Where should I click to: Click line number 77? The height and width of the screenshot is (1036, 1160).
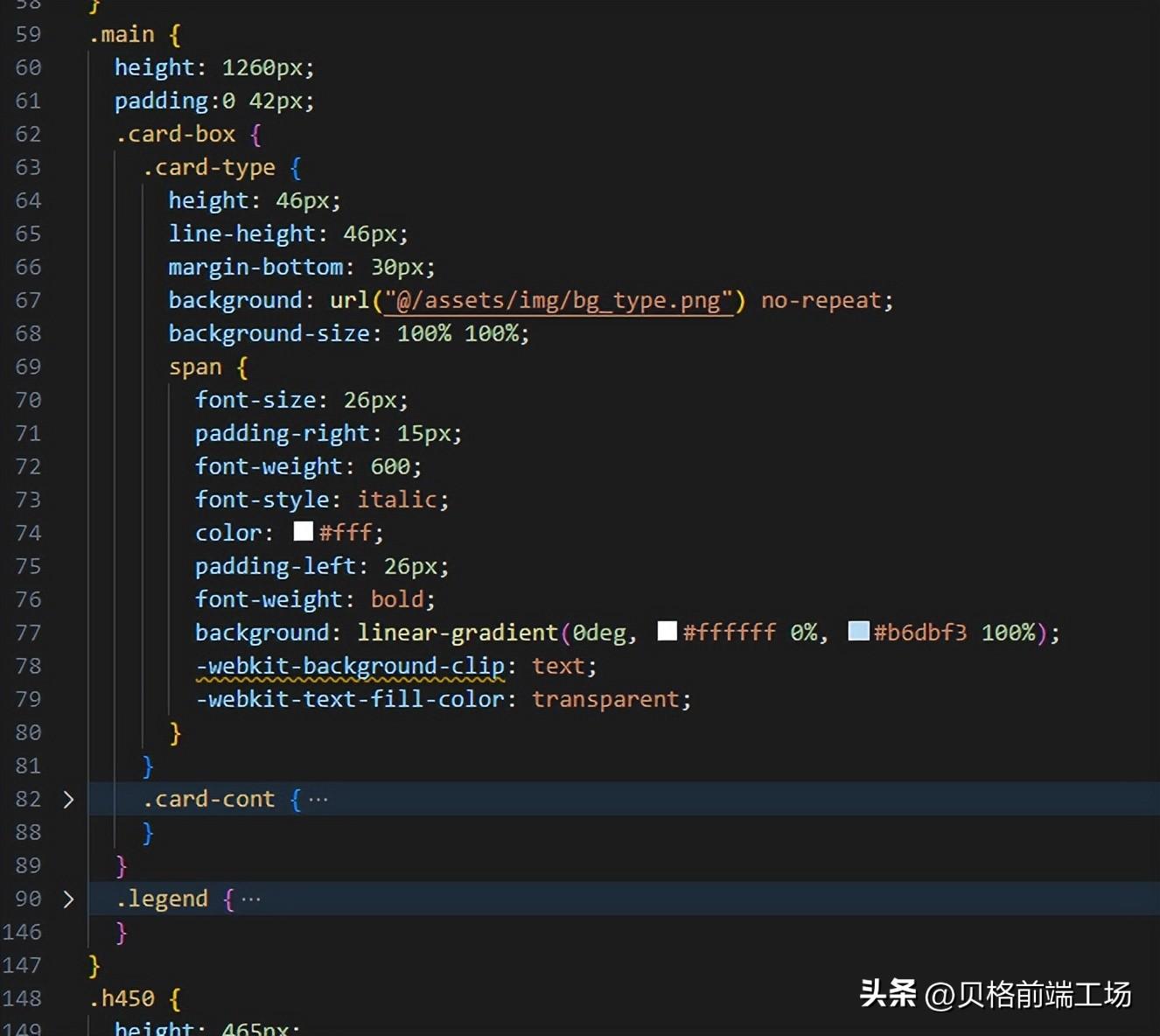point(28,633)
